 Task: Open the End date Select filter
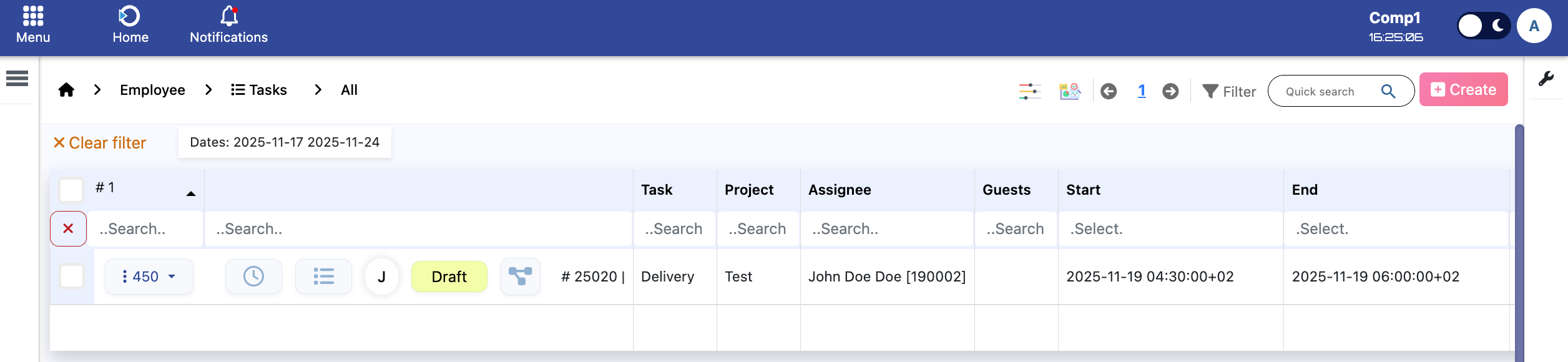pos(1395,229)
